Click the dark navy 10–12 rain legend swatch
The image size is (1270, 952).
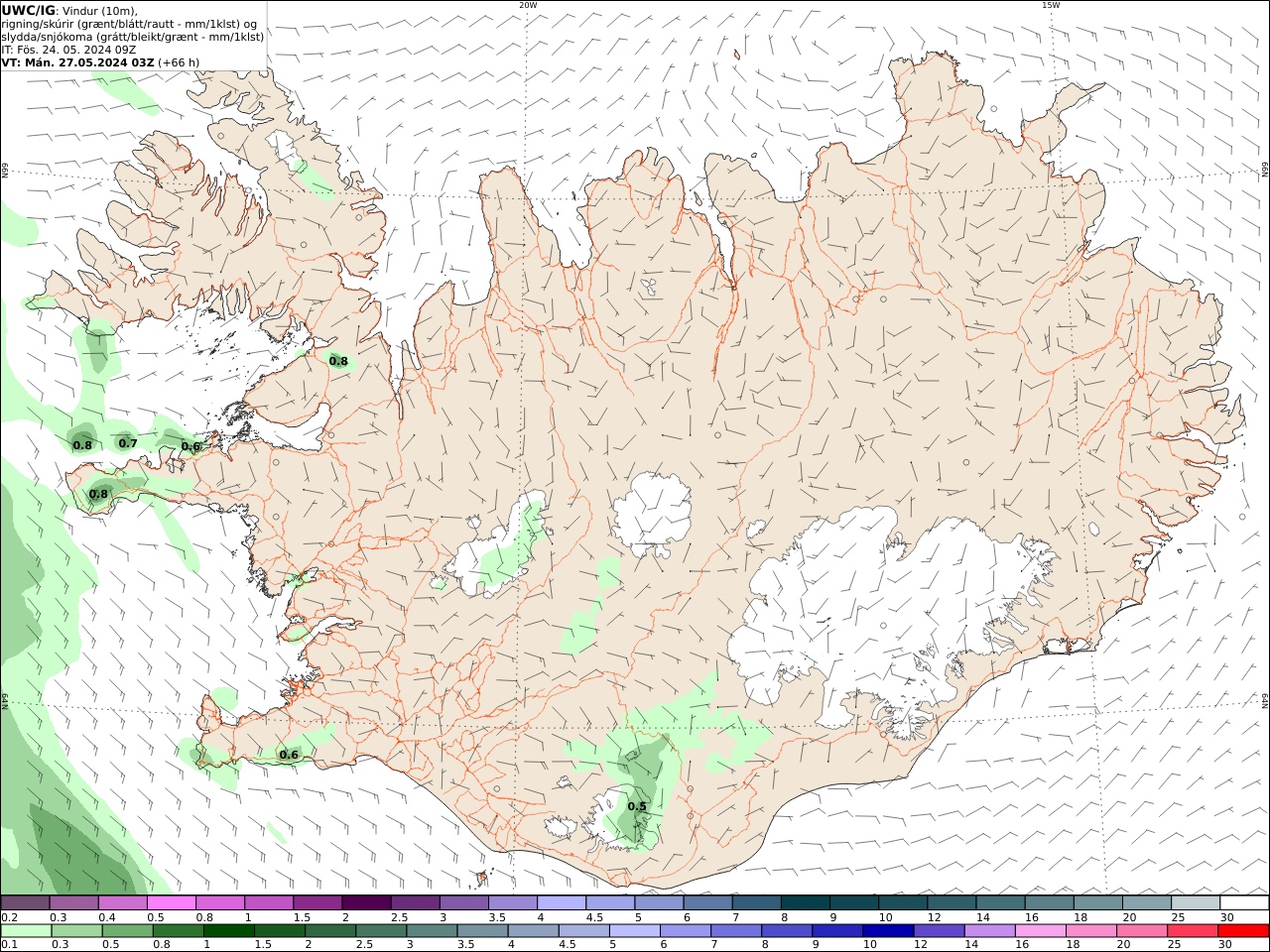pos(888,931)
